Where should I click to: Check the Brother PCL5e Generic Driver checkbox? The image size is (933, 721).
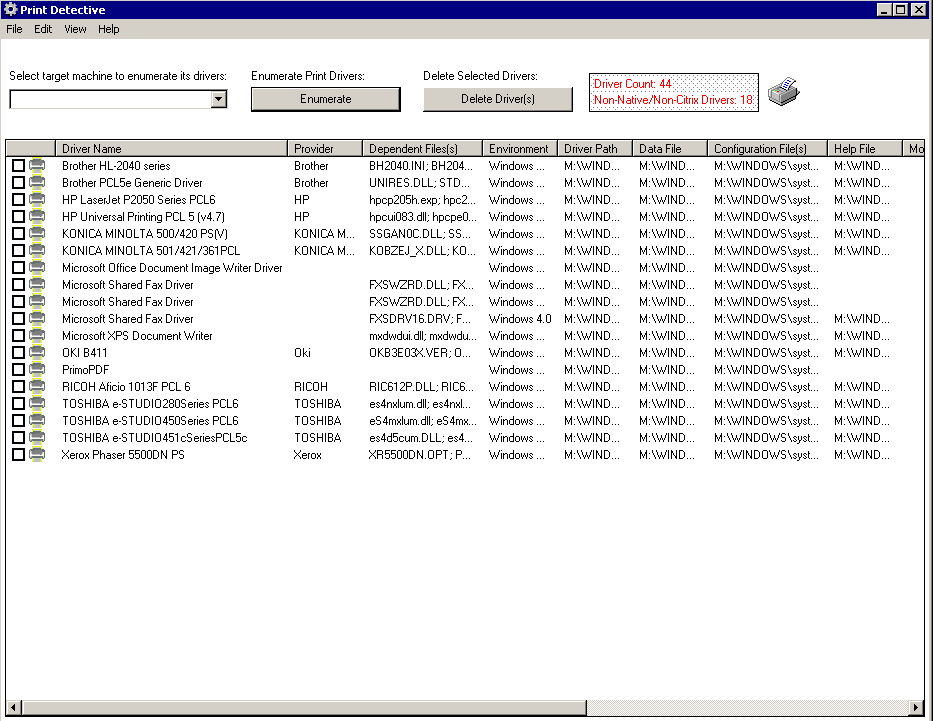(x=18, y=183)
